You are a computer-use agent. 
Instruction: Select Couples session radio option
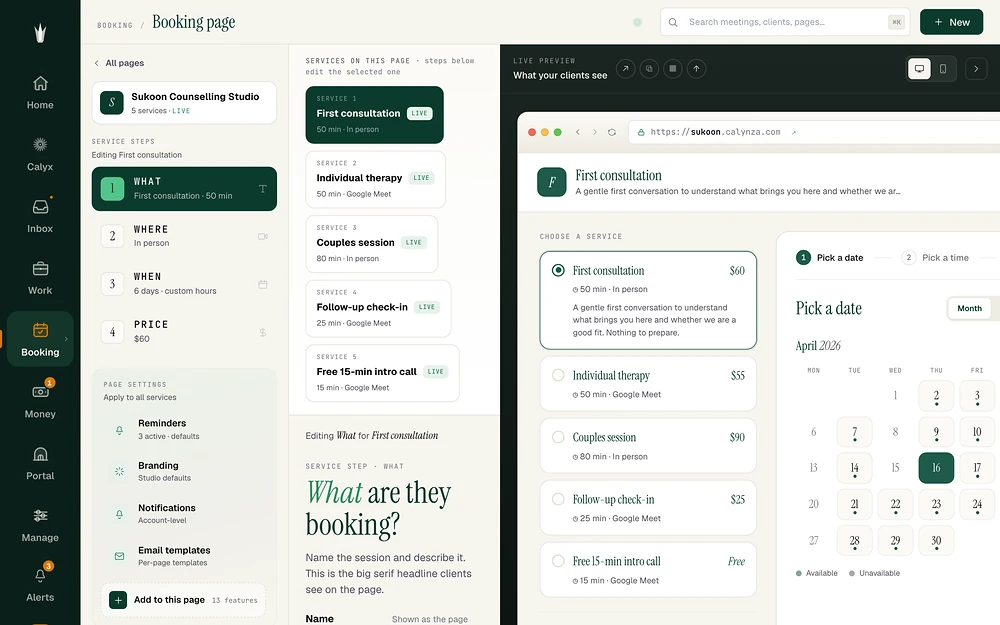[558, 437]
